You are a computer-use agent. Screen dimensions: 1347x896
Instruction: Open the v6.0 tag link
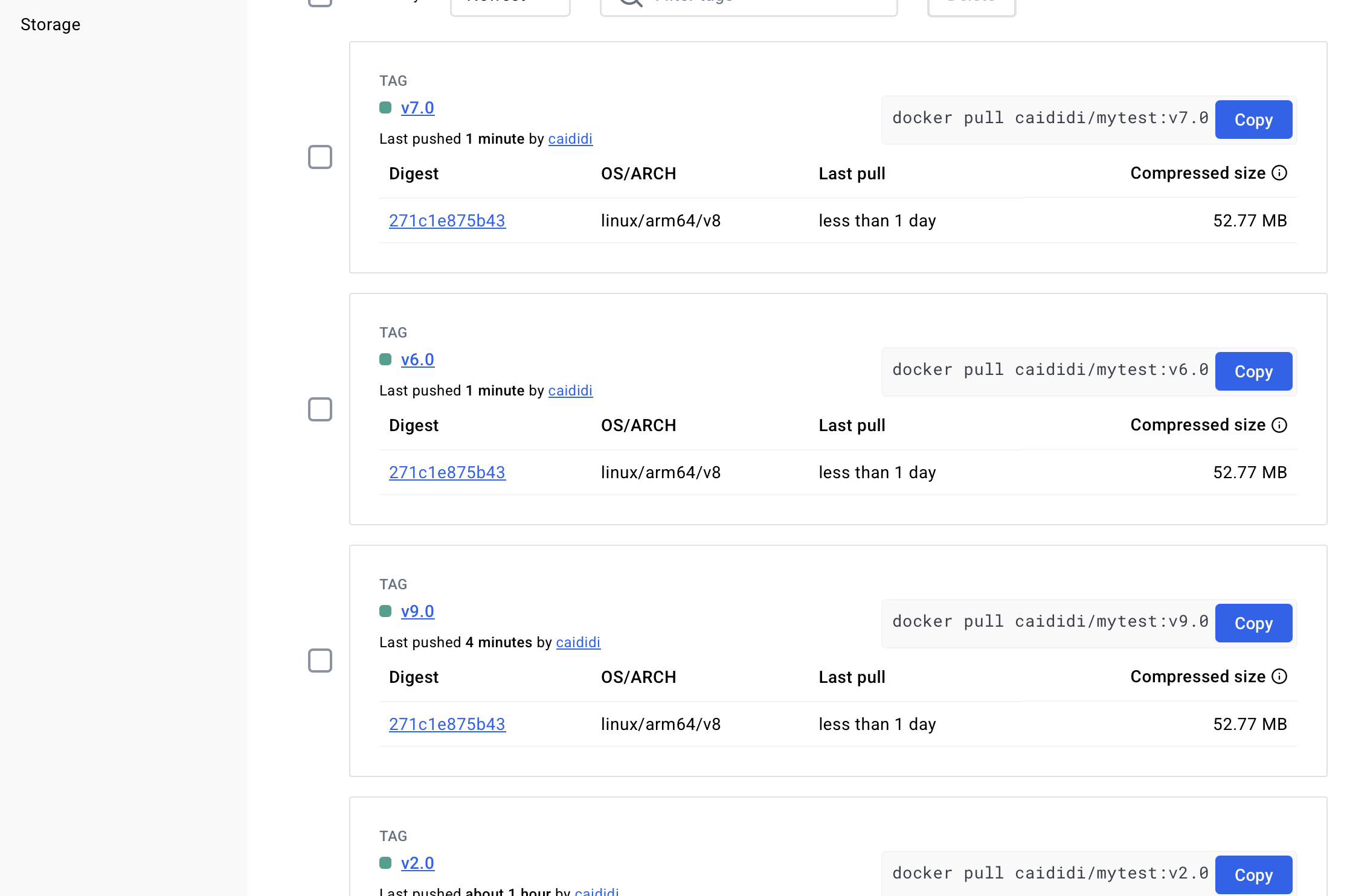pyautogui.click(x=417, y=359)
